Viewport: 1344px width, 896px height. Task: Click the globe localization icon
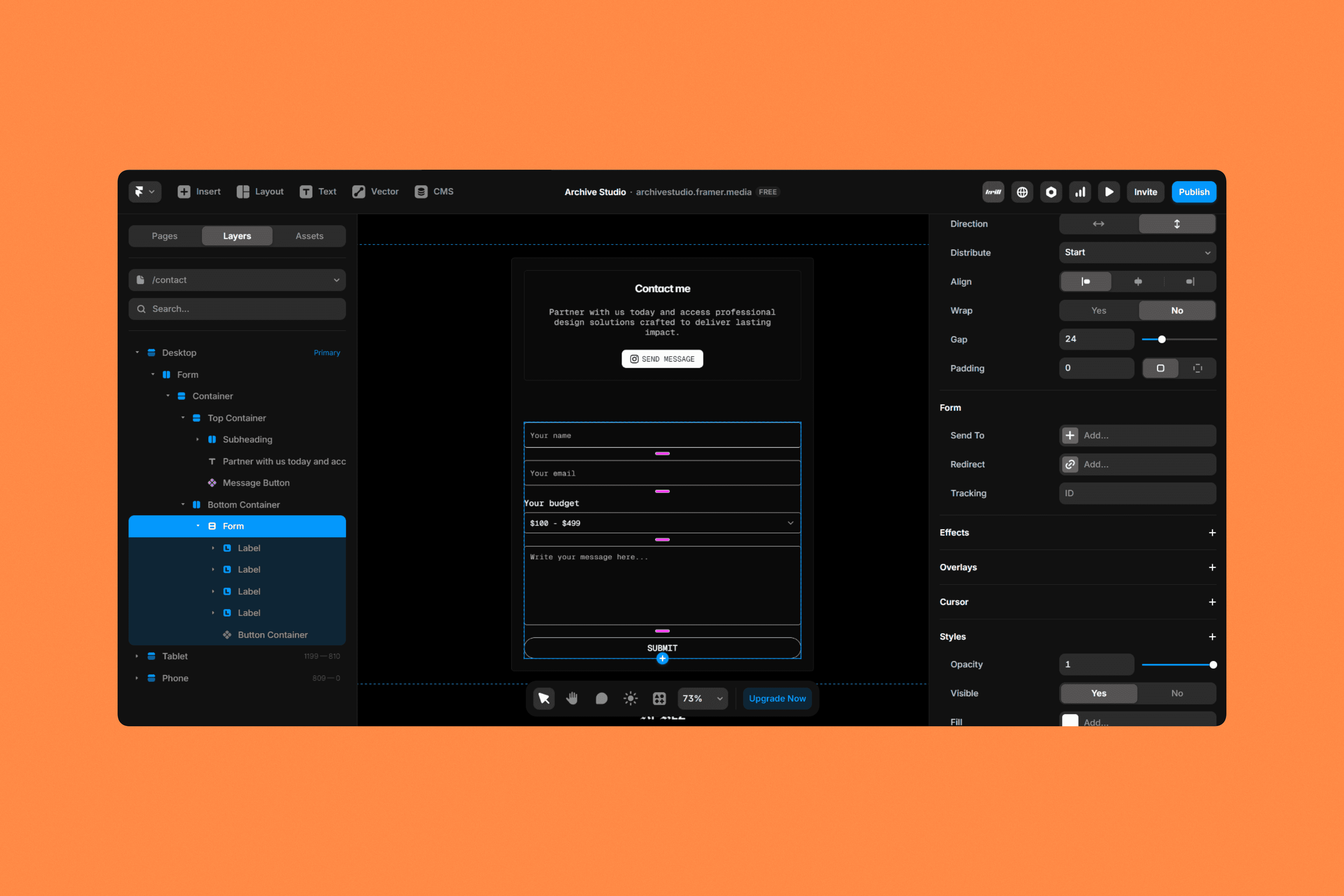[x=1022, y=192]
